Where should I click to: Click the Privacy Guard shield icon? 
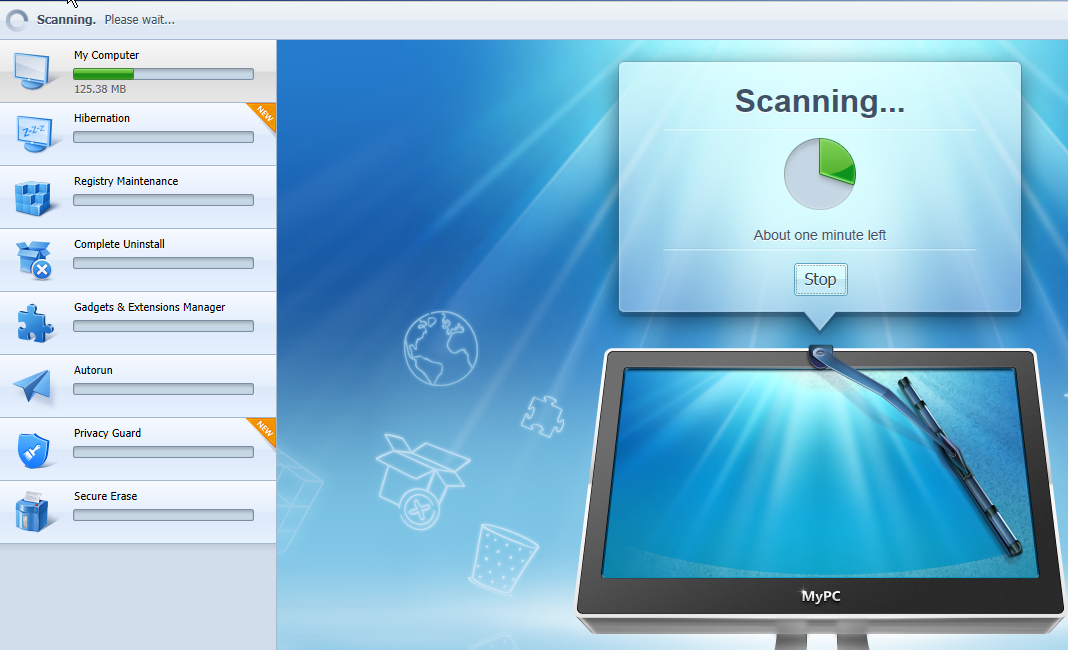tap(33, 450)
